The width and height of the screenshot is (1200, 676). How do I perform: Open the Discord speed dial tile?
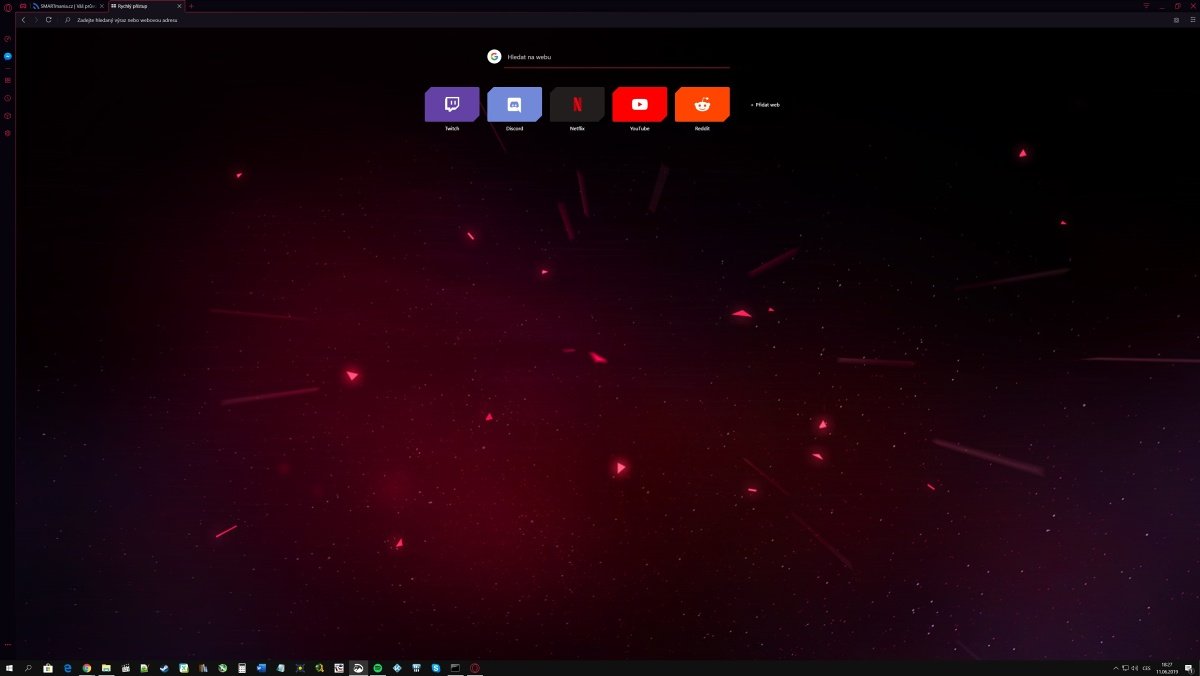(x=514, y=104)
